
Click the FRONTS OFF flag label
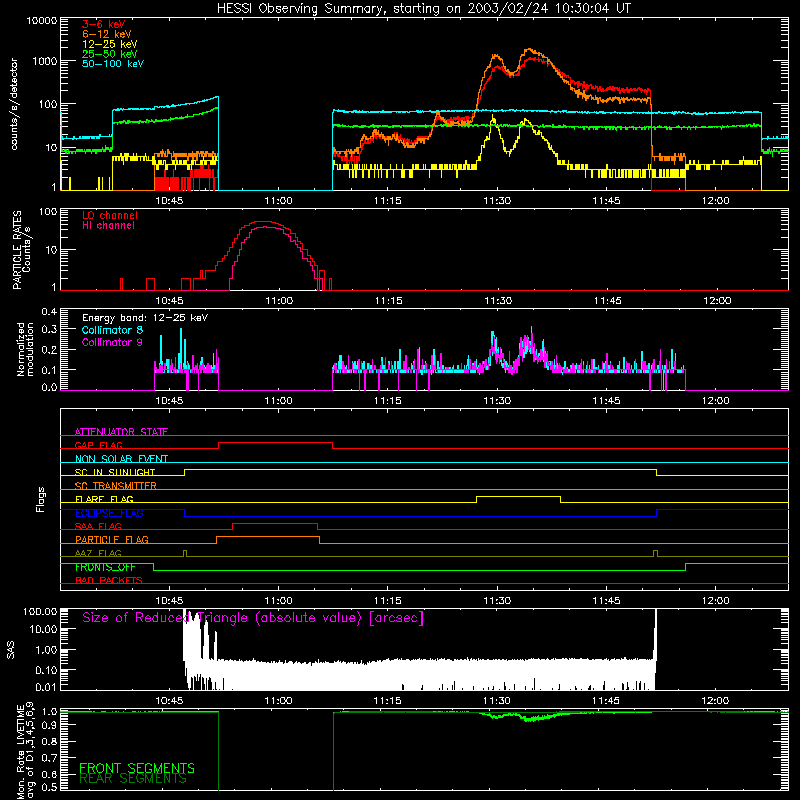105,567
